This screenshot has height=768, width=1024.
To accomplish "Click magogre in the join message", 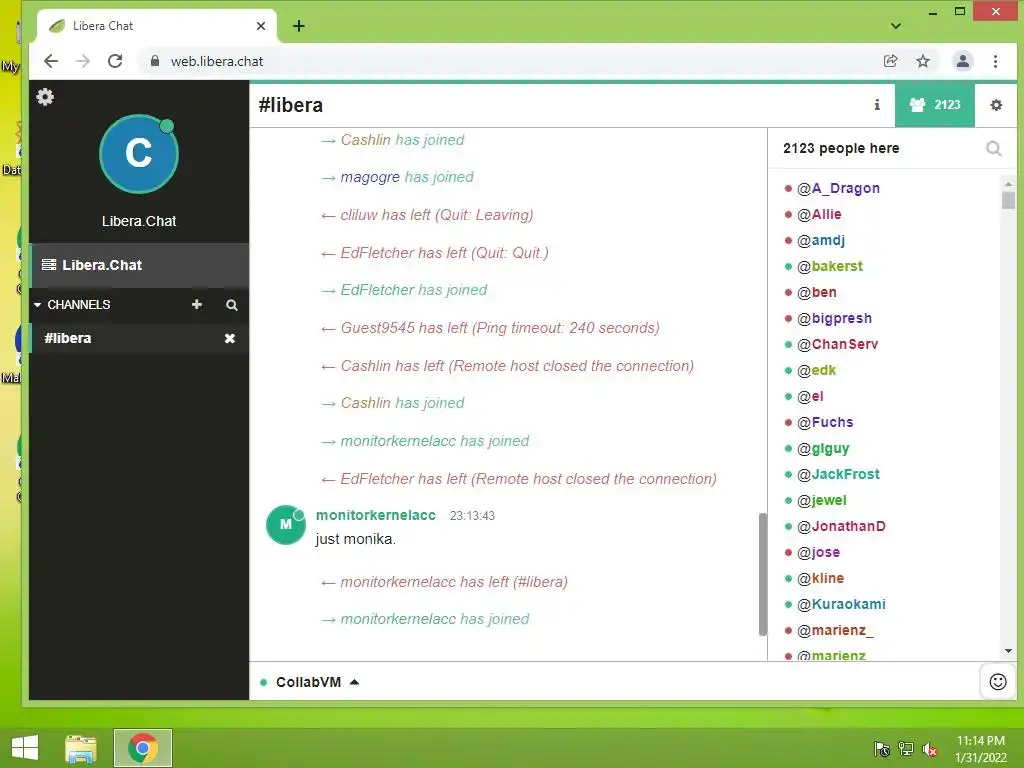I will point(370,177).
